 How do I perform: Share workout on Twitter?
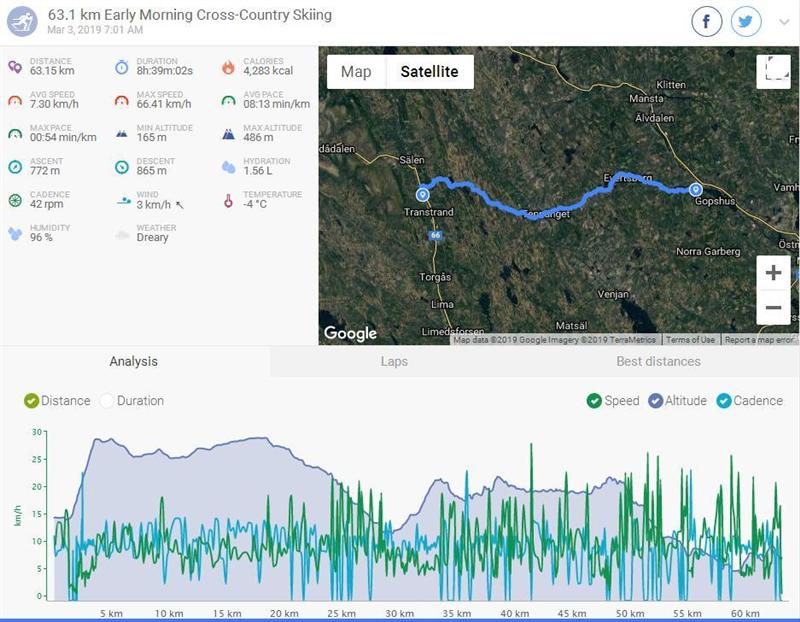coord(746,21)
